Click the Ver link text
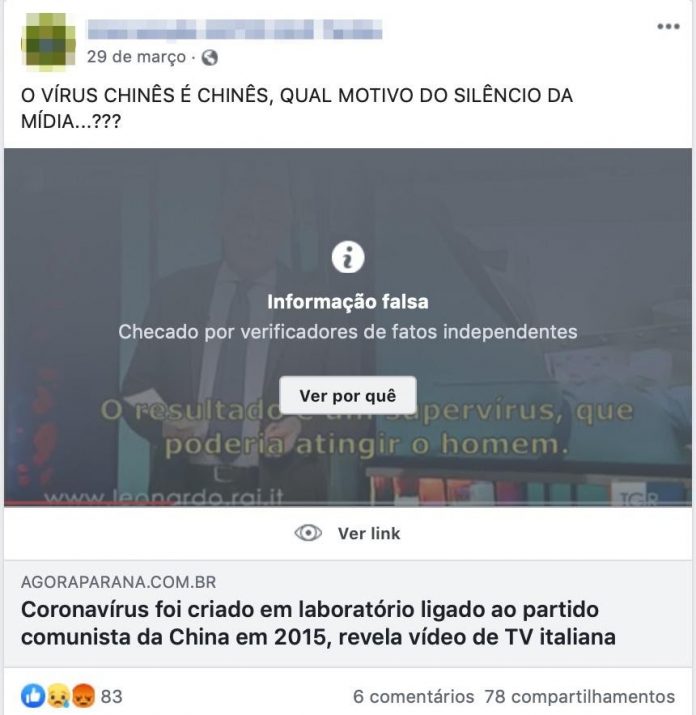Viewport: 696px width, 715px height. [369, 533]
